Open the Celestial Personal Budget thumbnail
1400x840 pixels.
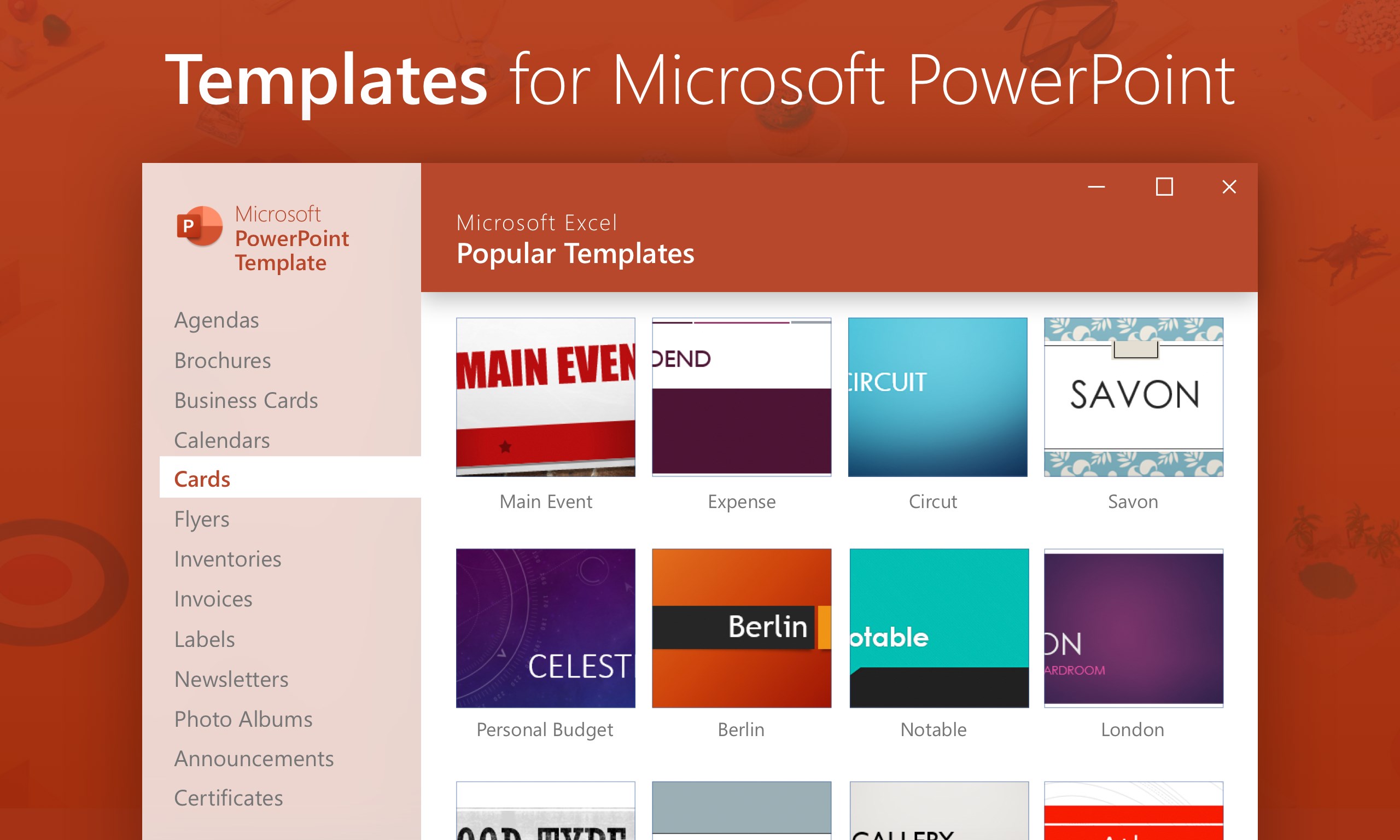point(546,628)
